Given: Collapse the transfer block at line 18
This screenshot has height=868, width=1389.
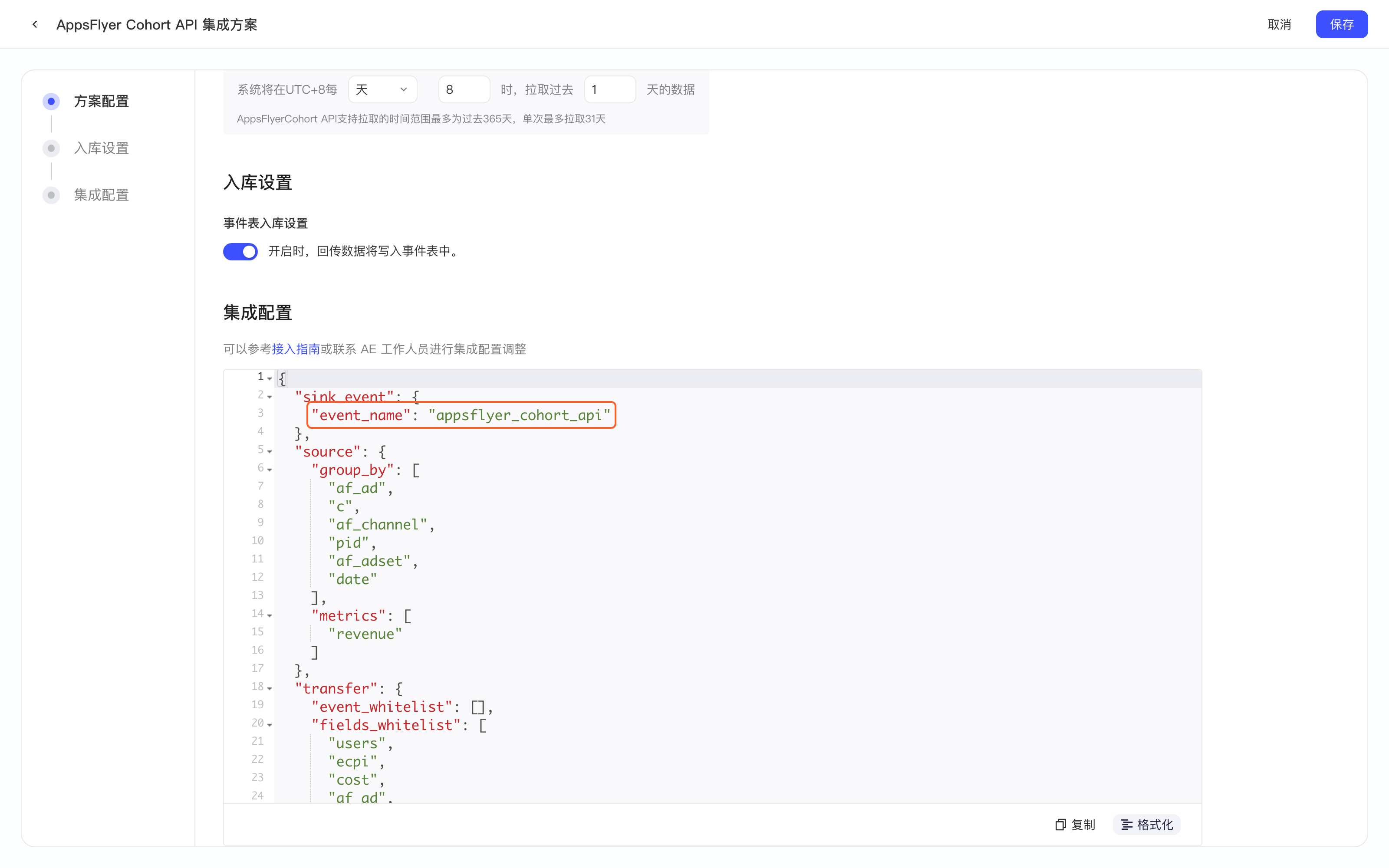Looking at the screenshot, I should [x=270, y=688].
